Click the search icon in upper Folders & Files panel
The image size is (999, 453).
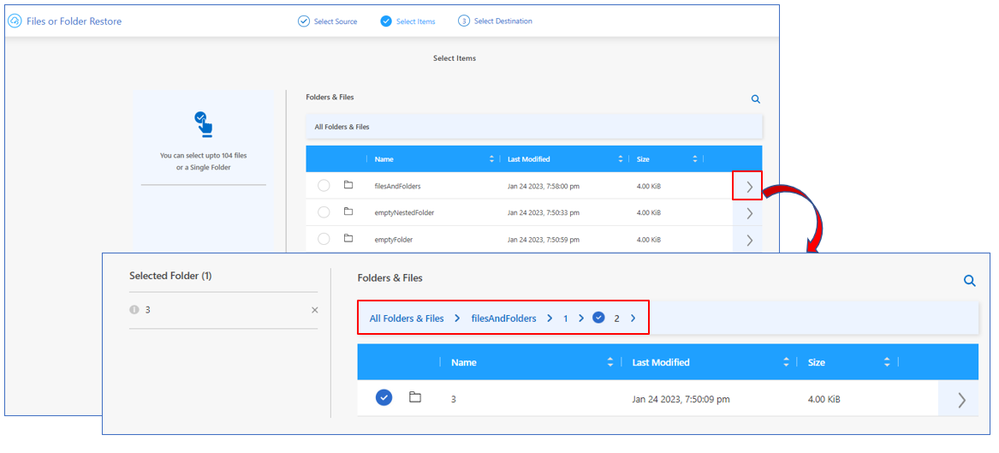pyautogui.click(x=755, y=99)
